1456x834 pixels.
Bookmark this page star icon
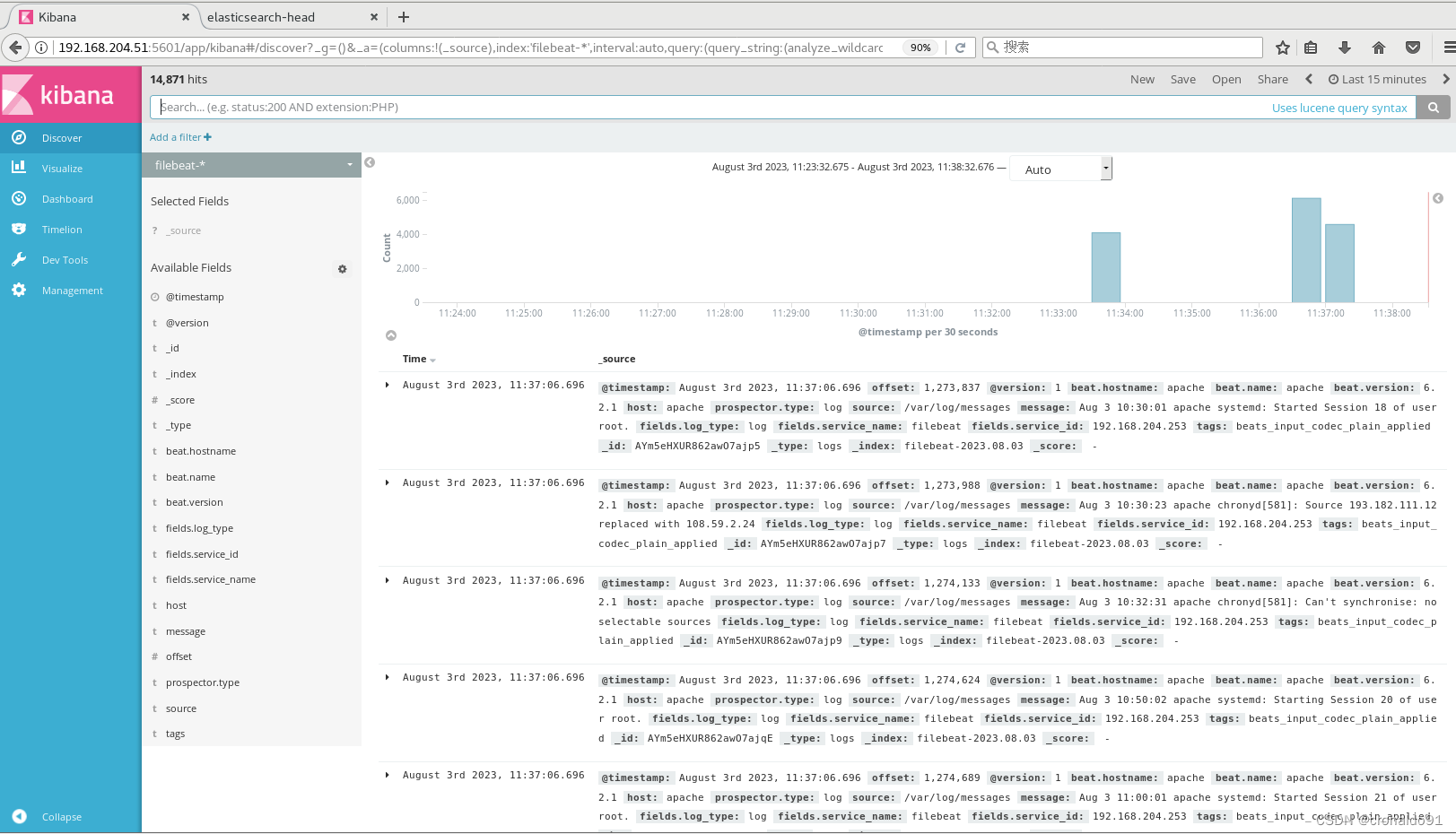(1283, 48)
